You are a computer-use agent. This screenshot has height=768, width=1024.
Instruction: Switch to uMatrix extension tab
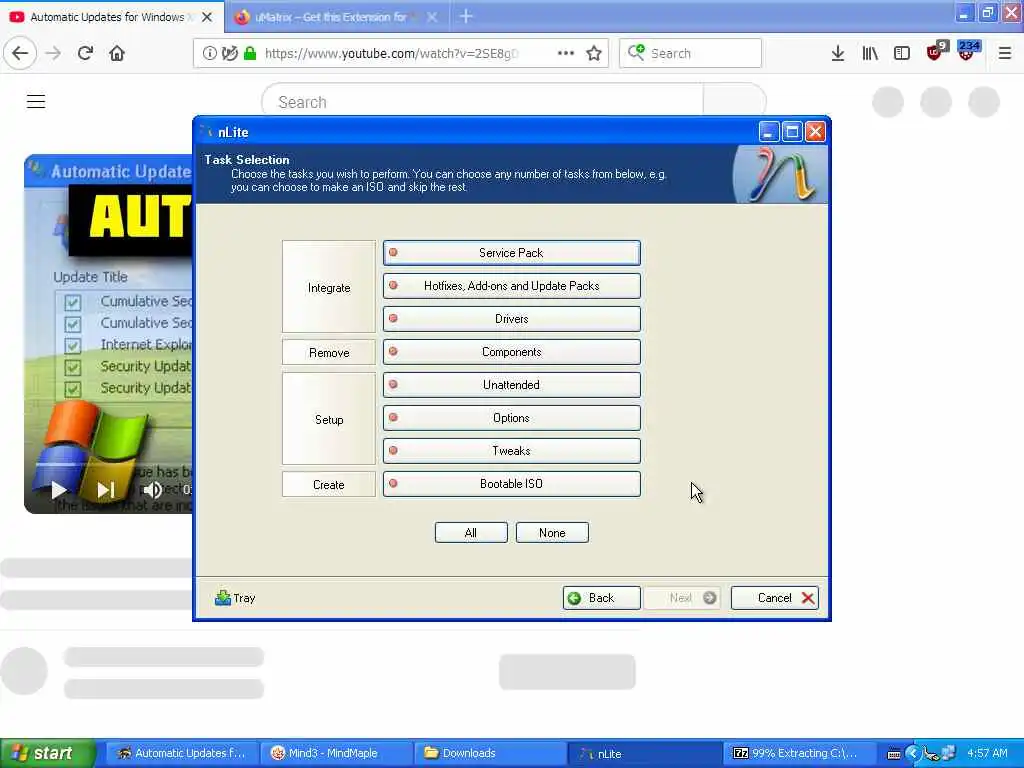[330, 17]
